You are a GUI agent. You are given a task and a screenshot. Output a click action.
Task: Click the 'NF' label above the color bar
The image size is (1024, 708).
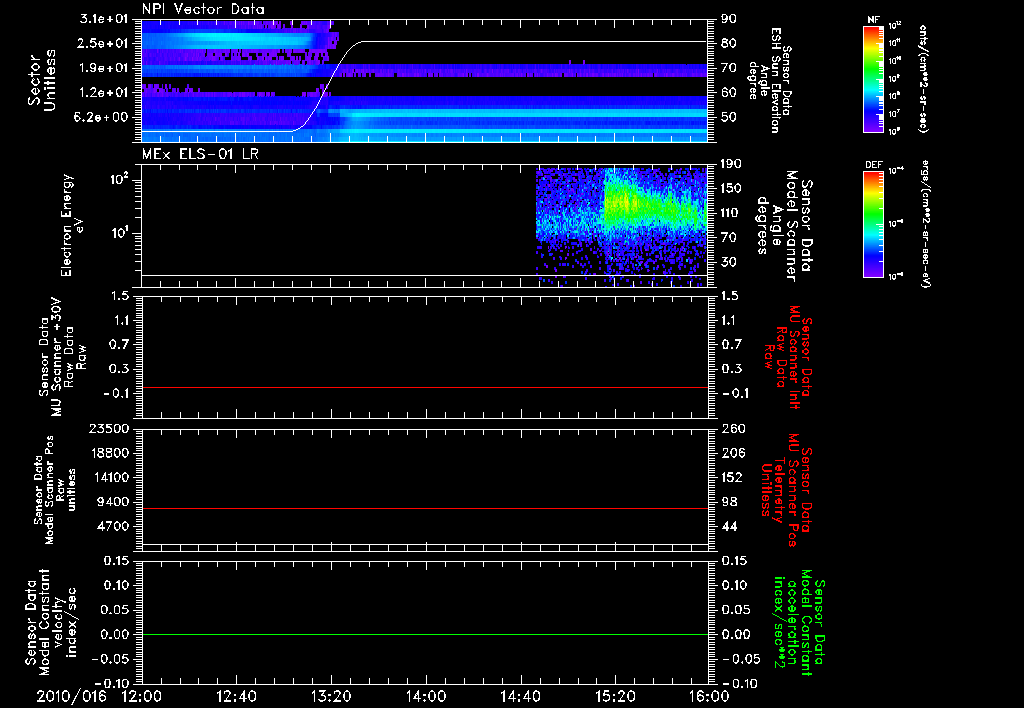(x=873, y=20)
